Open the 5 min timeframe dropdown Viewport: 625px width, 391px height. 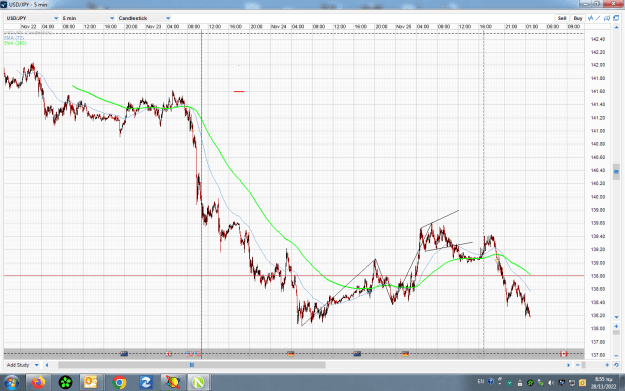click(88, 18)
